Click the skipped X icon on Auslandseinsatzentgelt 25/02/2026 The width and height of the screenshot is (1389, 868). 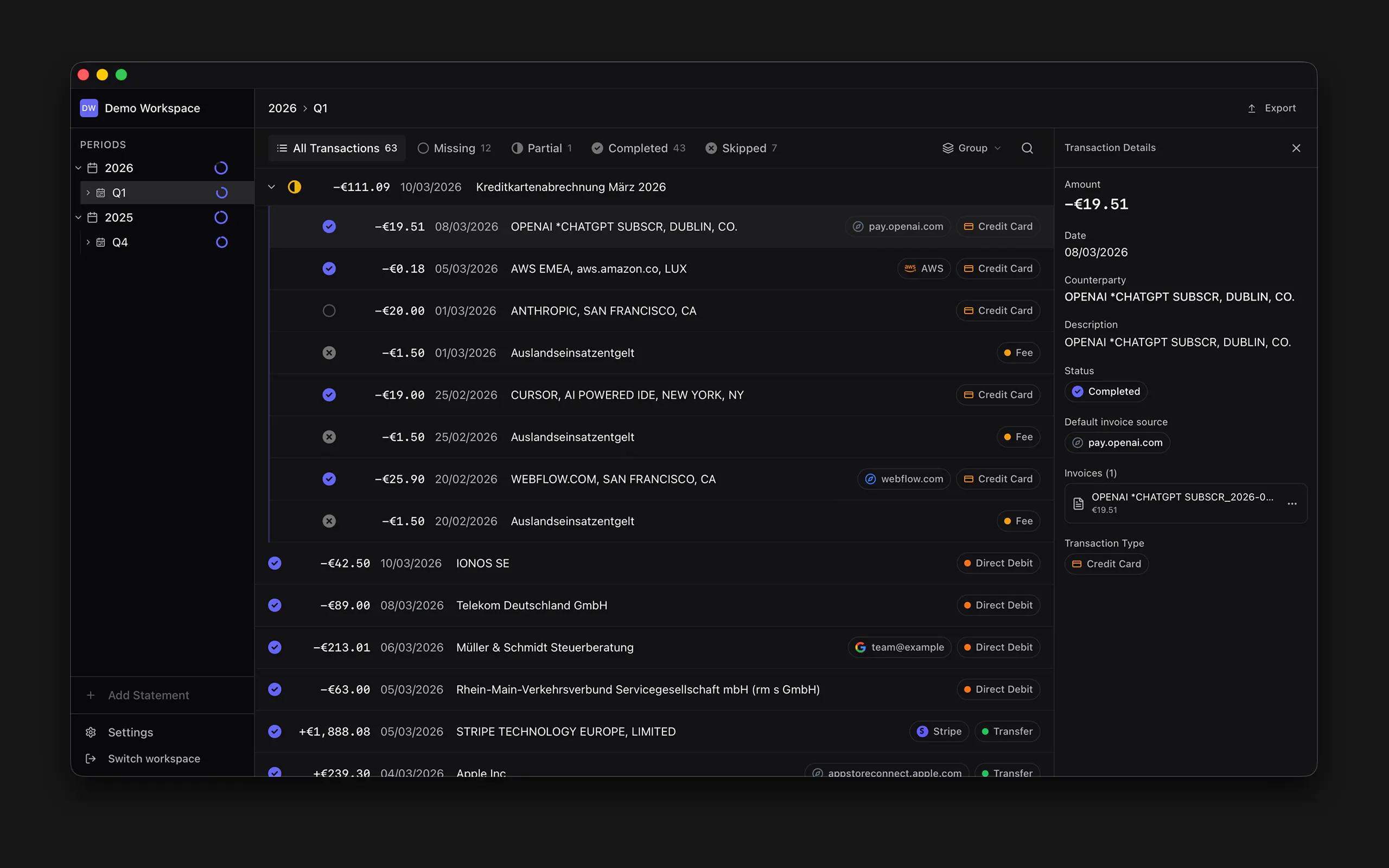click(329, 437)
